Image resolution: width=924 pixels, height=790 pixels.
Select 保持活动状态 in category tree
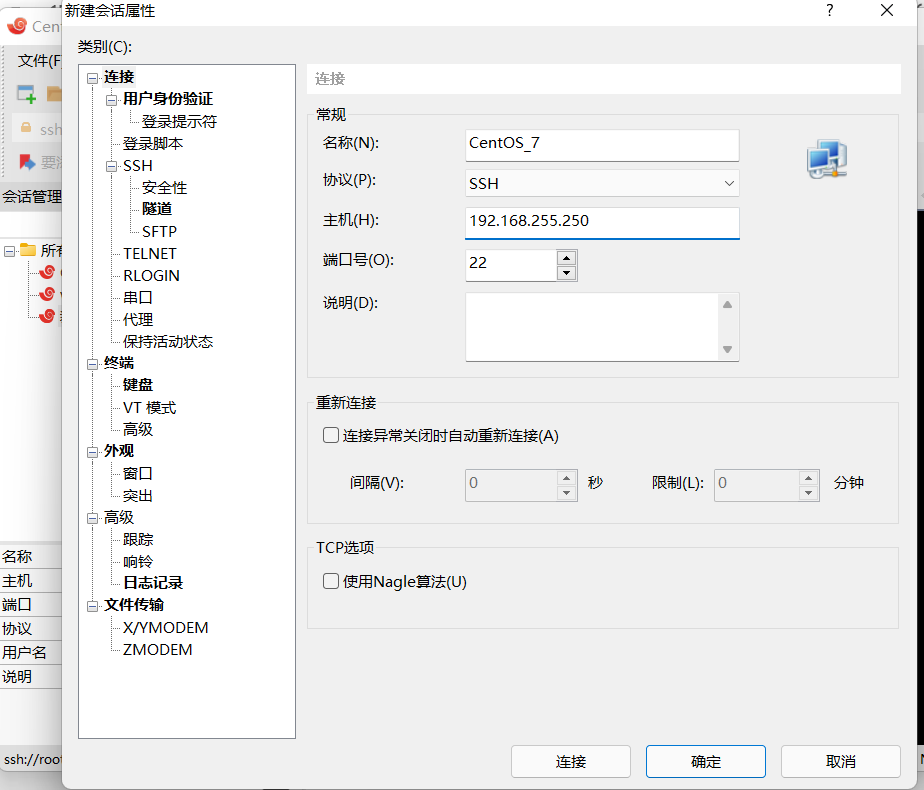(x=168, y=342)
